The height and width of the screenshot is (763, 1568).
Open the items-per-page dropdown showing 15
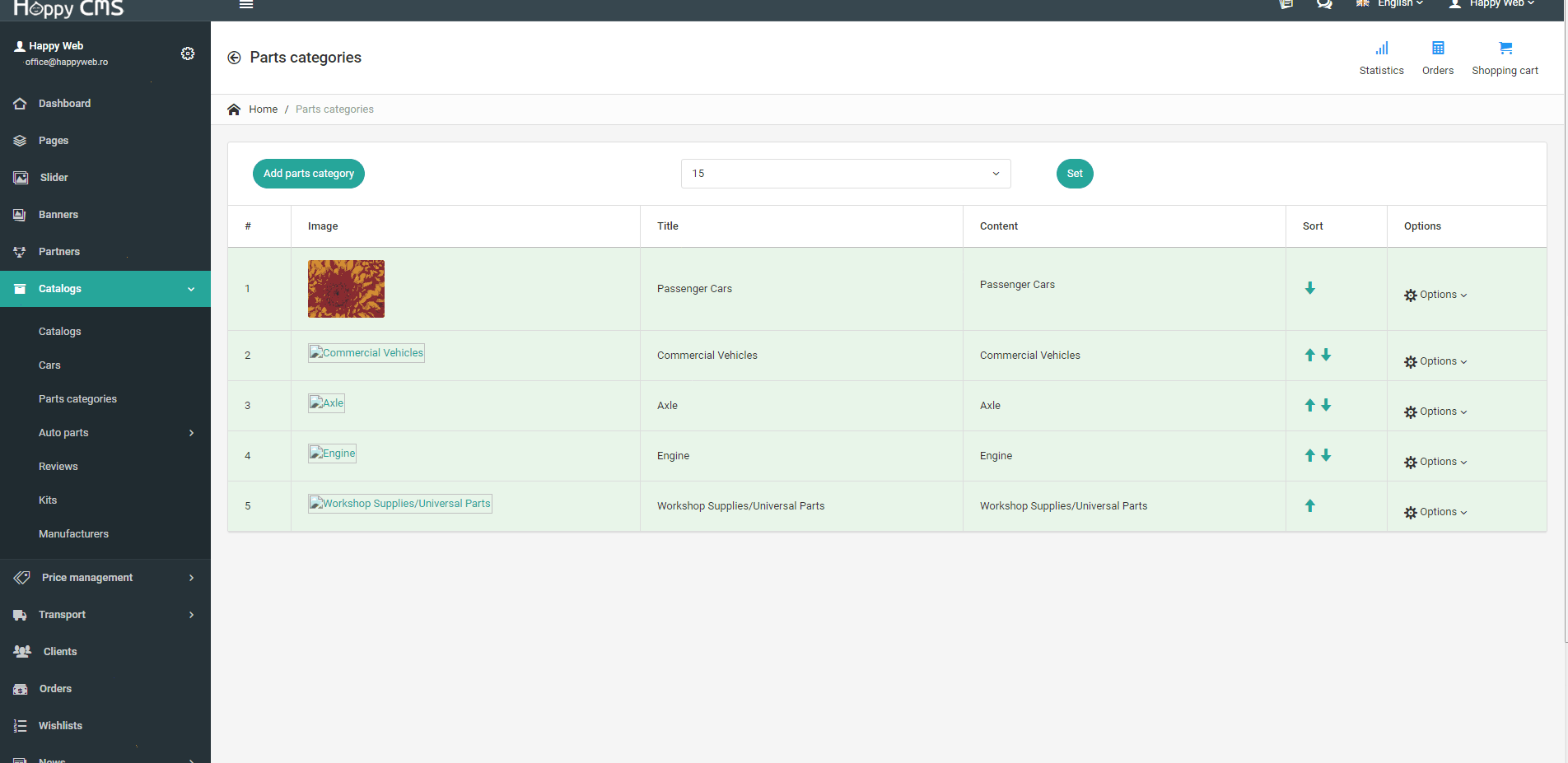tap(846, 174)
